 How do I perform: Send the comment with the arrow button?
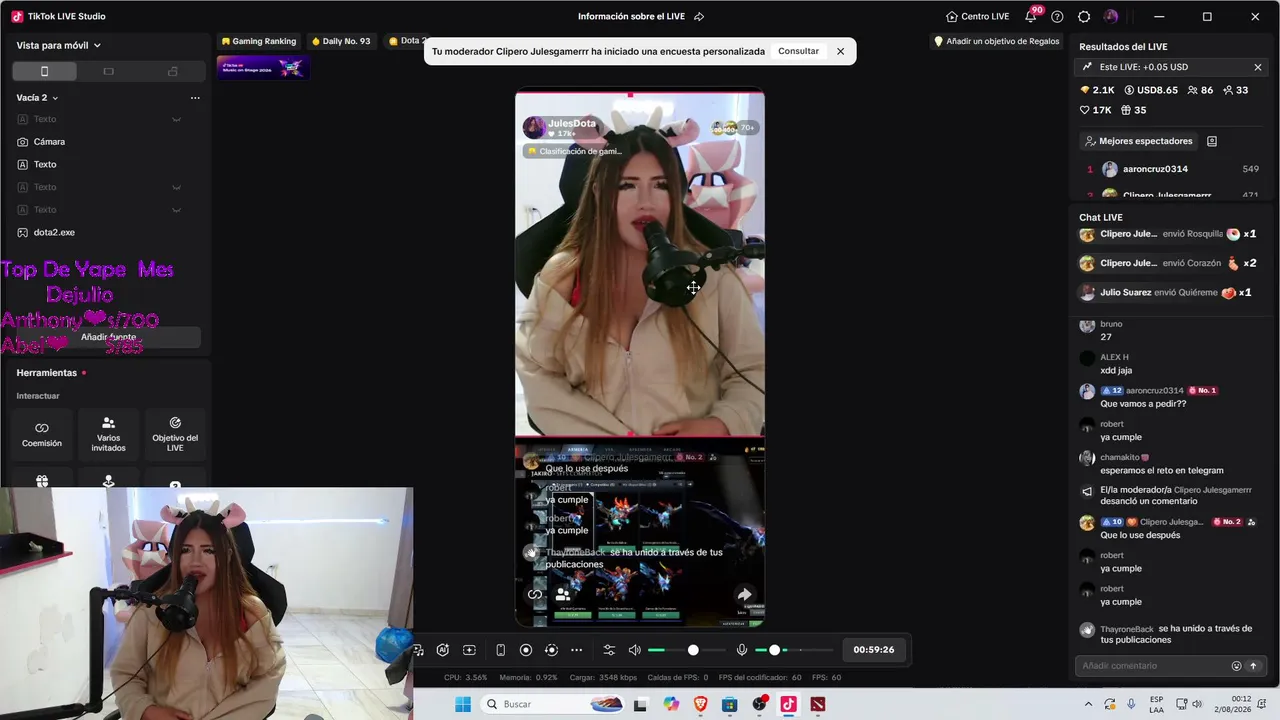pyautogui.click(x=1253, y=666)
